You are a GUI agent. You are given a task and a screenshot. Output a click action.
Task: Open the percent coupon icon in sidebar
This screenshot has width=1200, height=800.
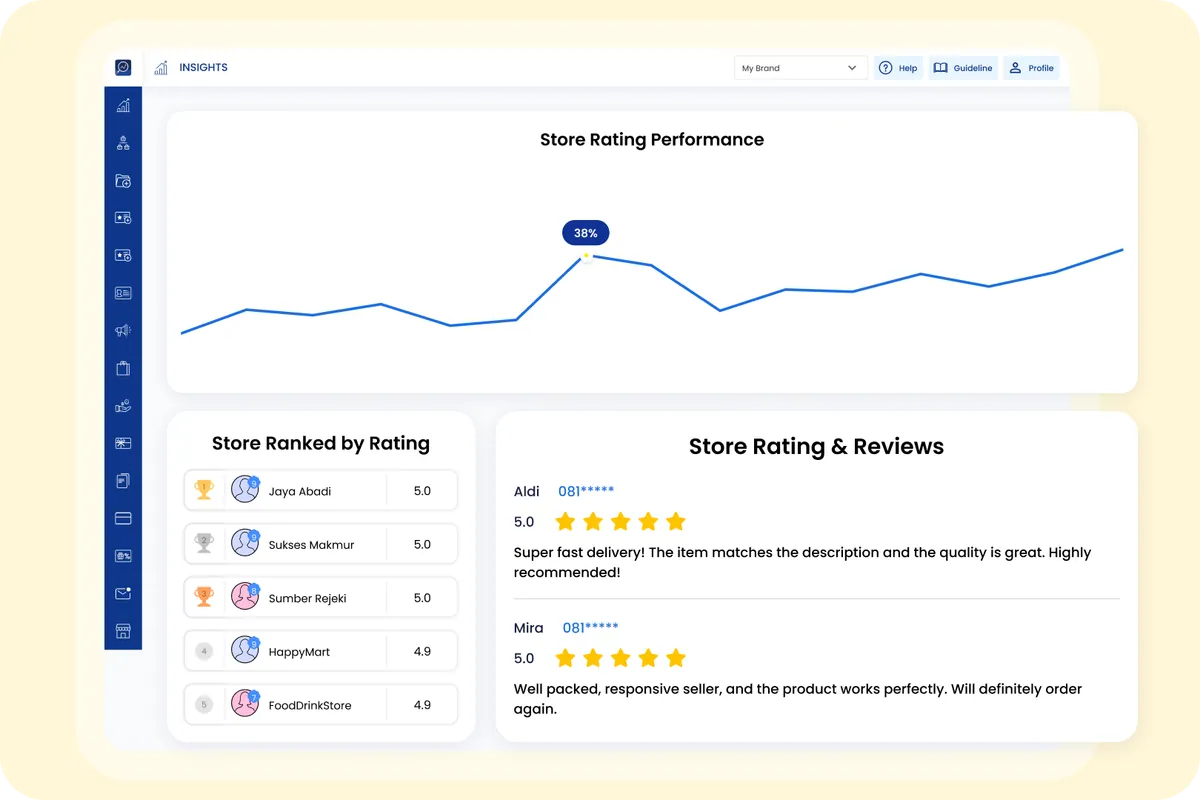pyautogui.click(x=123, y=556)
